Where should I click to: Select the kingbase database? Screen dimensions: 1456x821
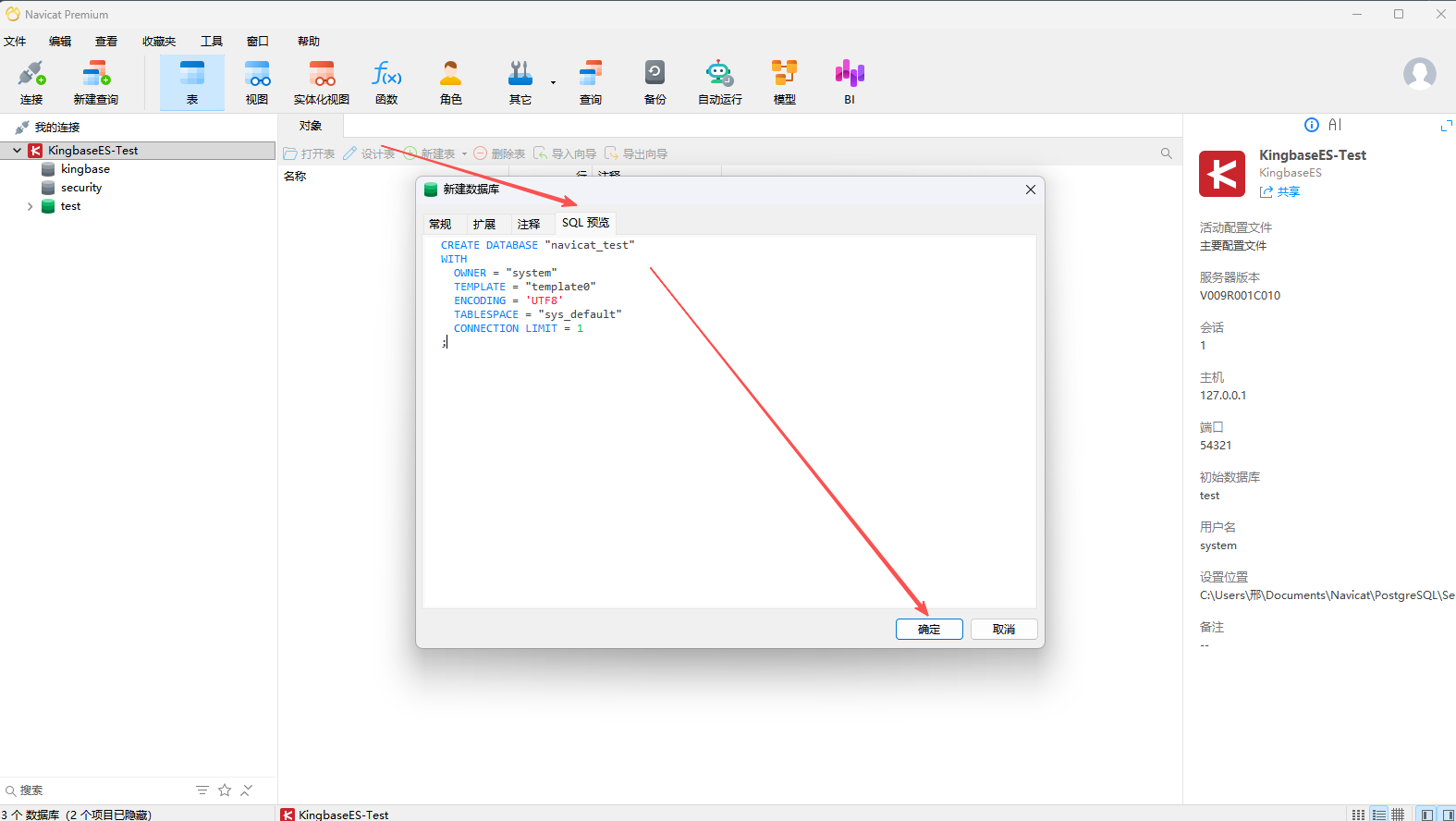pos(85,169)
